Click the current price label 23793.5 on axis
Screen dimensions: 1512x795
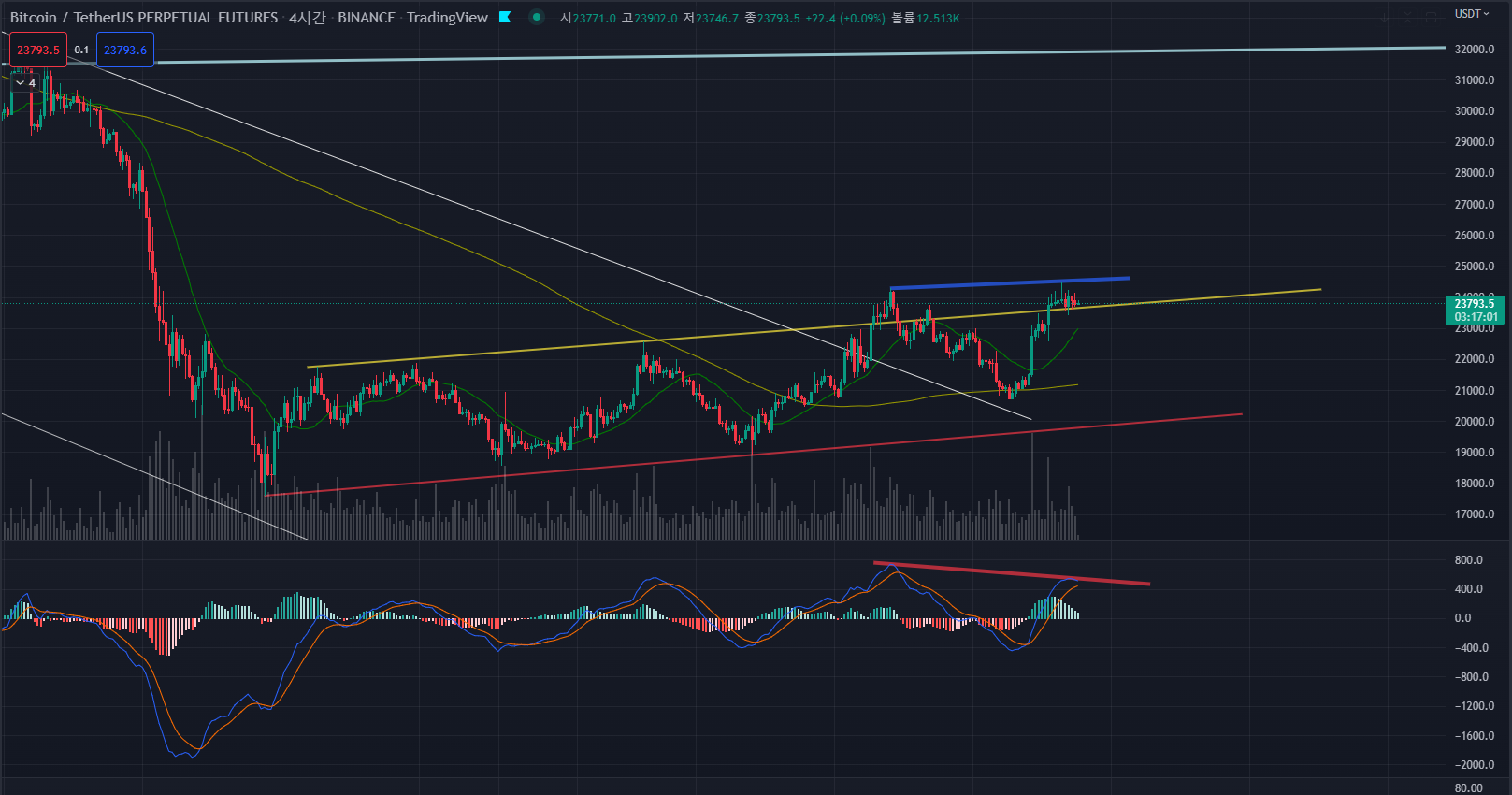pyautogui.click(x=1476, y=303)
